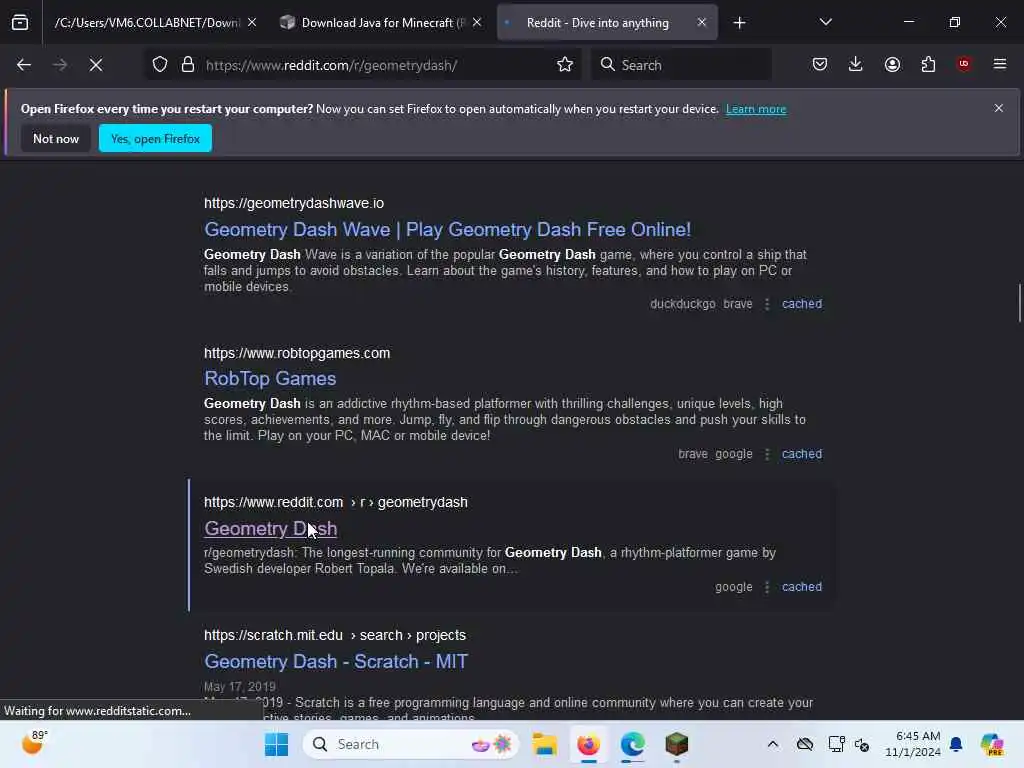Click the Firefox Search box
1024x768 pixels.
[681, 65]
